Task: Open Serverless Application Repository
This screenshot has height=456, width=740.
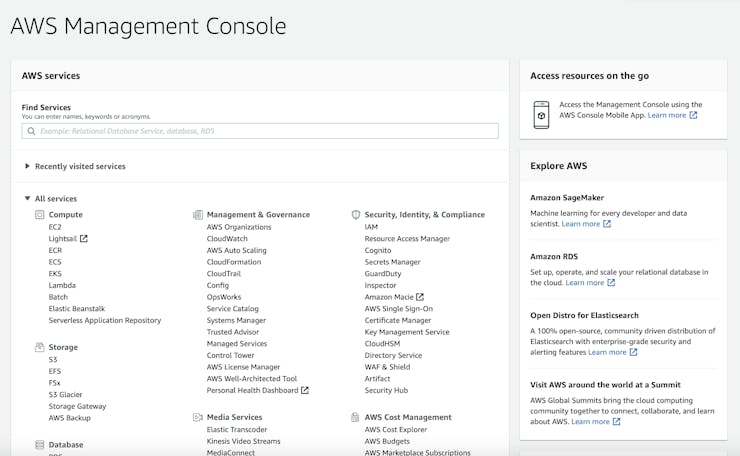Action: point(105,321)
